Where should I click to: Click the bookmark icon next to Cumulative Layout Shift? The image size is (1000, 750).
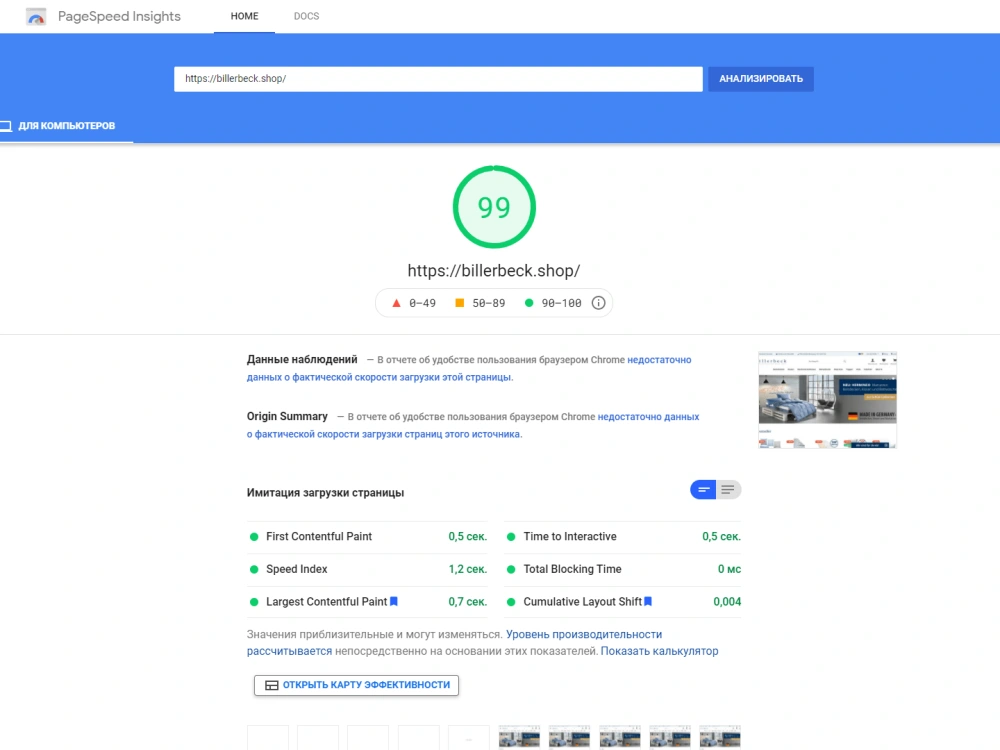[648, 601]
